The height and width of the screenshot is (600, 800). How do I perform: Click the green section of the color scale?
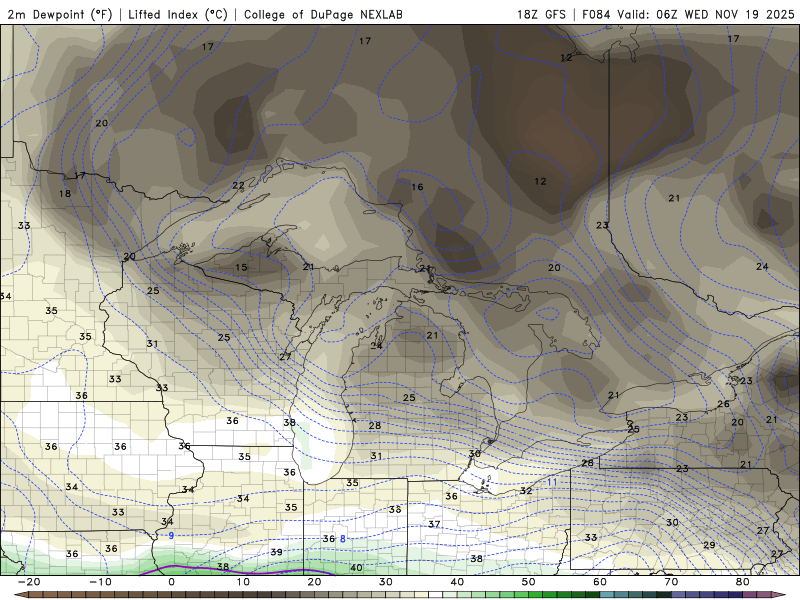point(520,595)
